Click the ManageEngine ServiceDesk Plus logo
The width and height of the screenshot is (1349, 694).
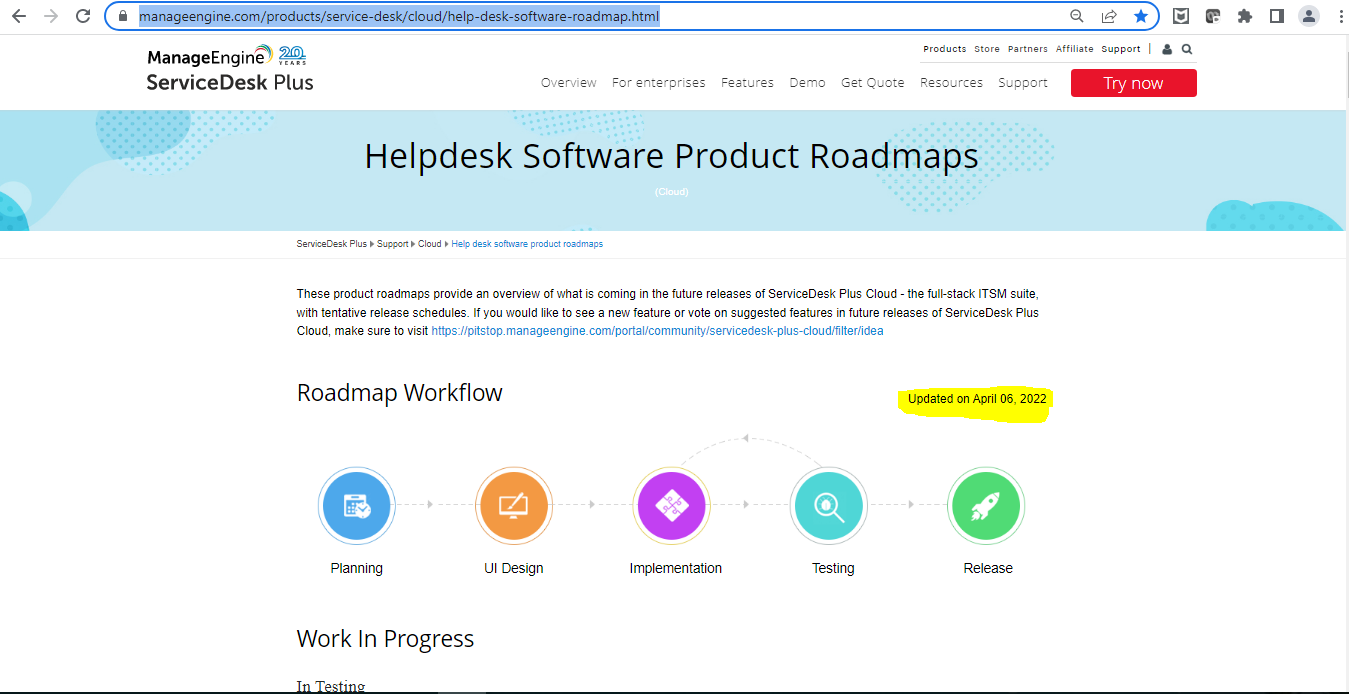coord(230,68)
